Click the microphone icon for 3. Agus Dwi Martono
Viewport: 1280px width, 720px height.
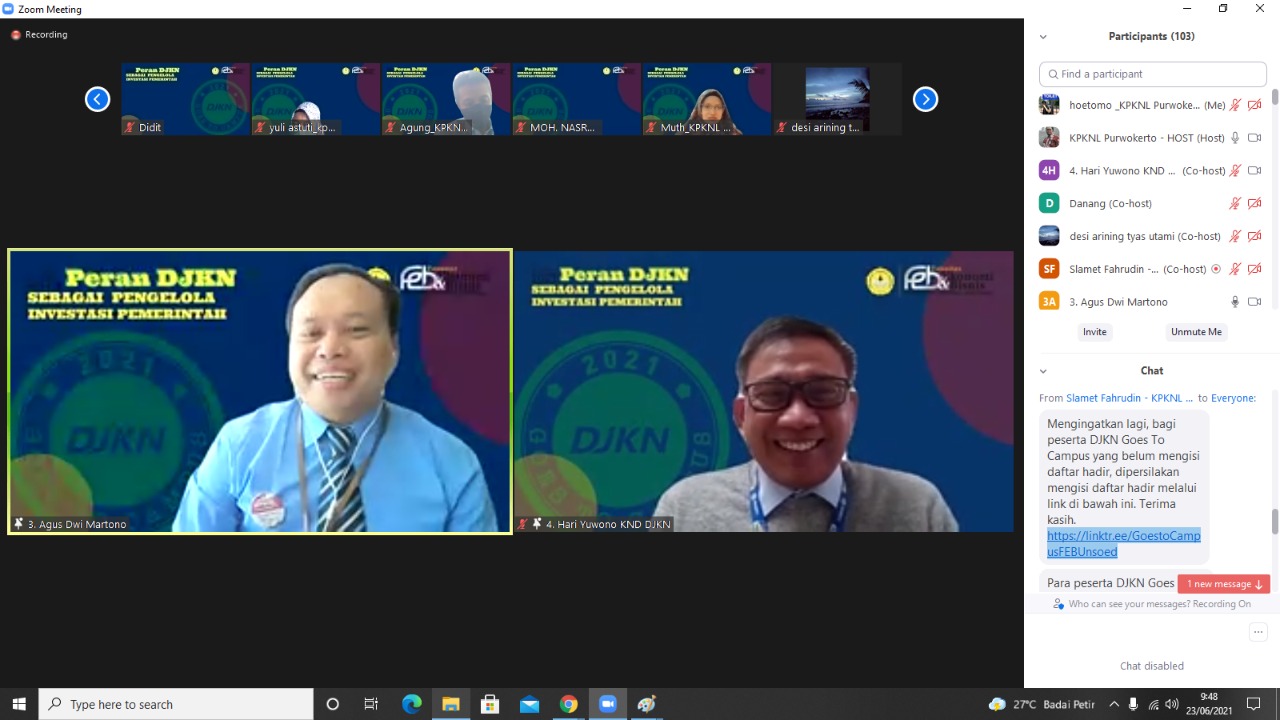pos(1235,302)
